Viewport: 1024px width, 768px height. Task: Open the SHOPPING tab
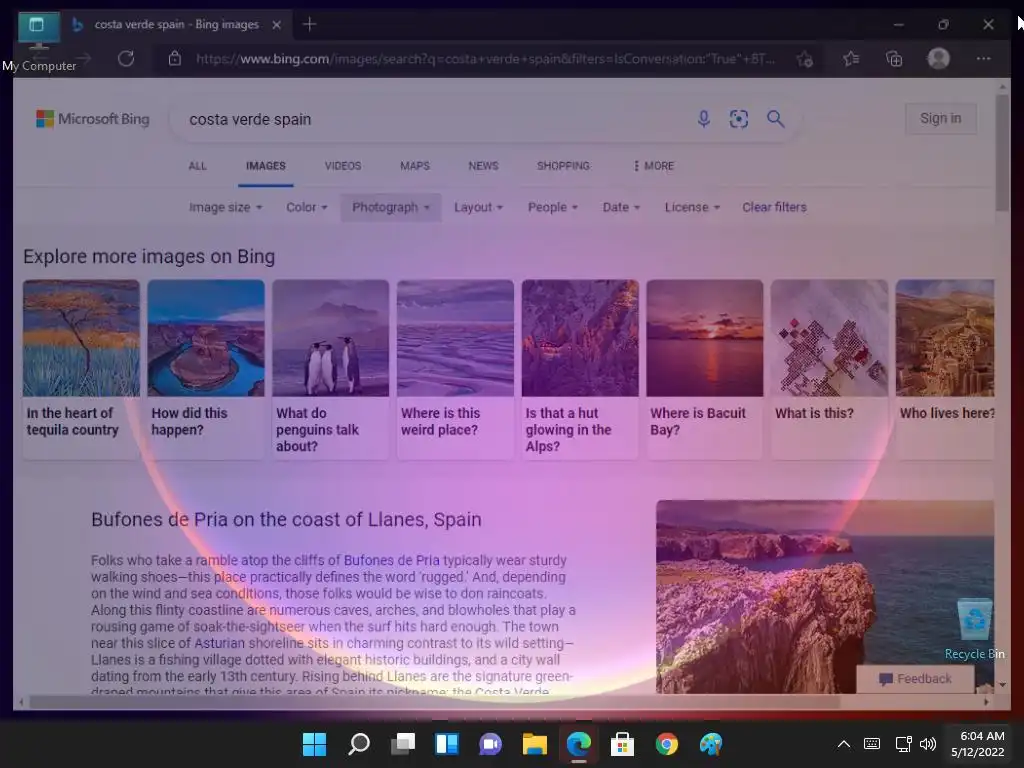coord(563,166)
